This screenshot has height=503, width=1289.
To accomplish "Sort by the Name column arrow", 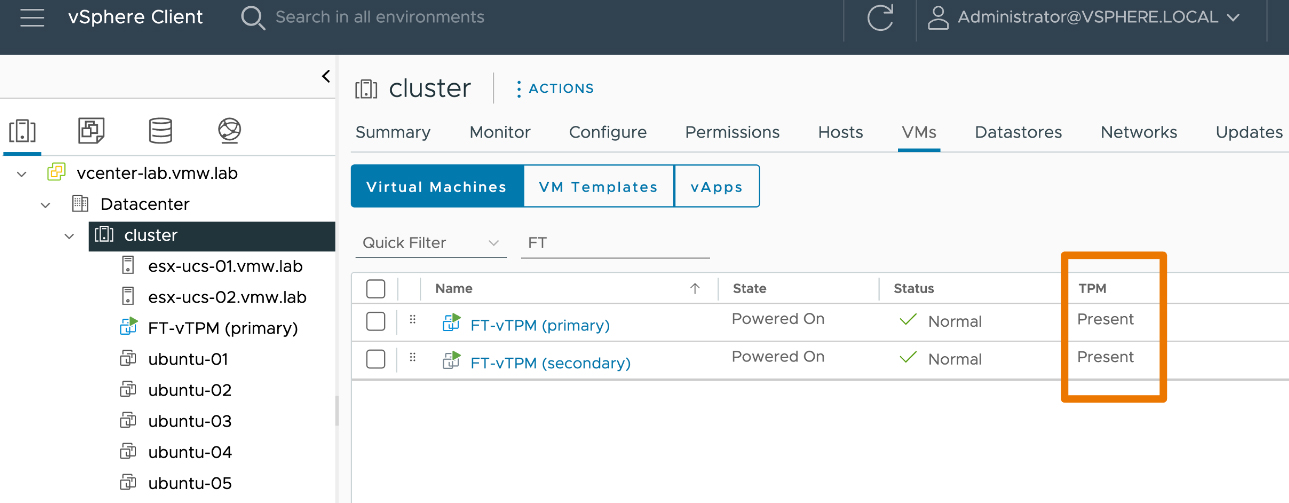I will [695, 288].
